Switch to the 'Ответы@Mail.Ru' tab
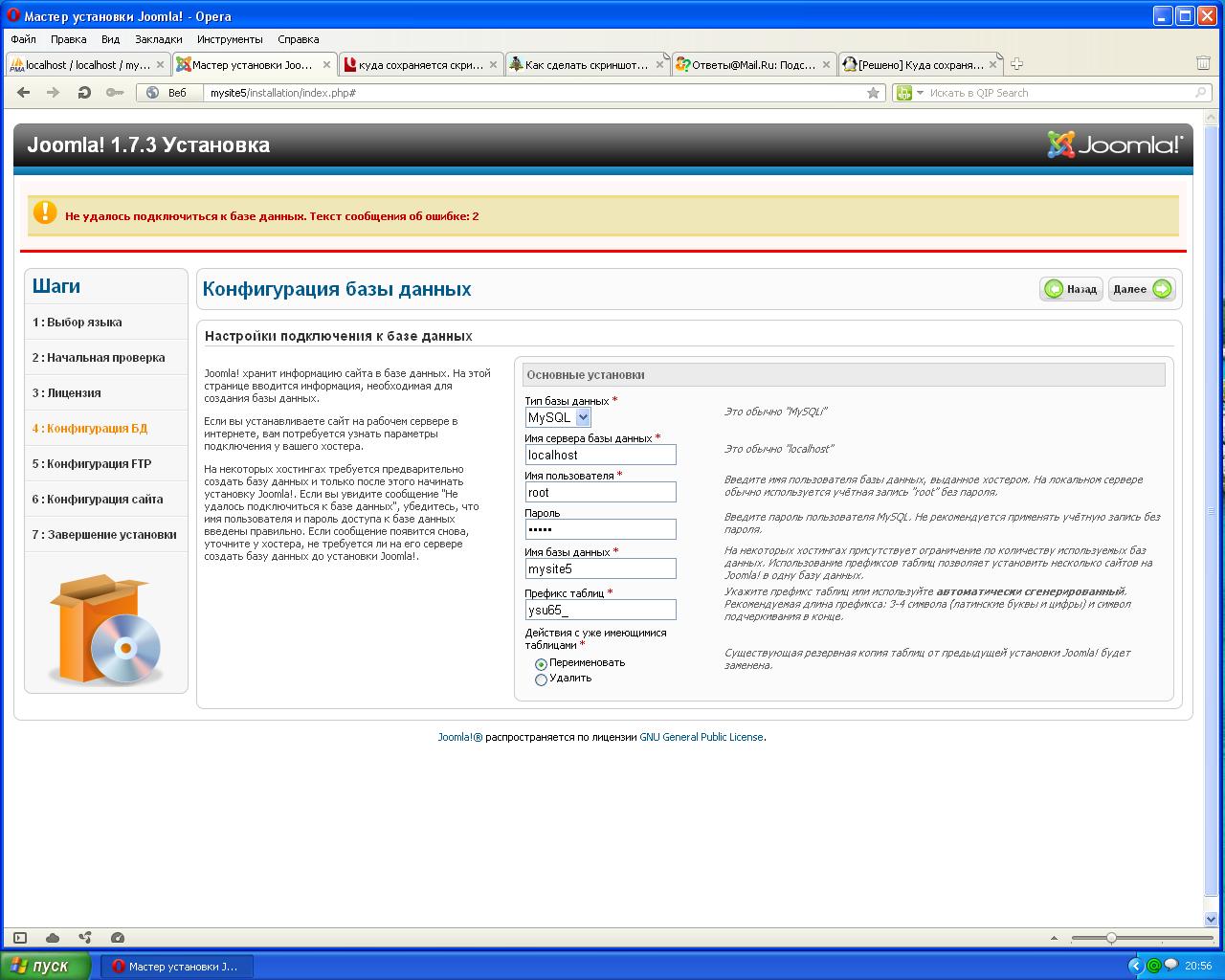 (754, 65)
